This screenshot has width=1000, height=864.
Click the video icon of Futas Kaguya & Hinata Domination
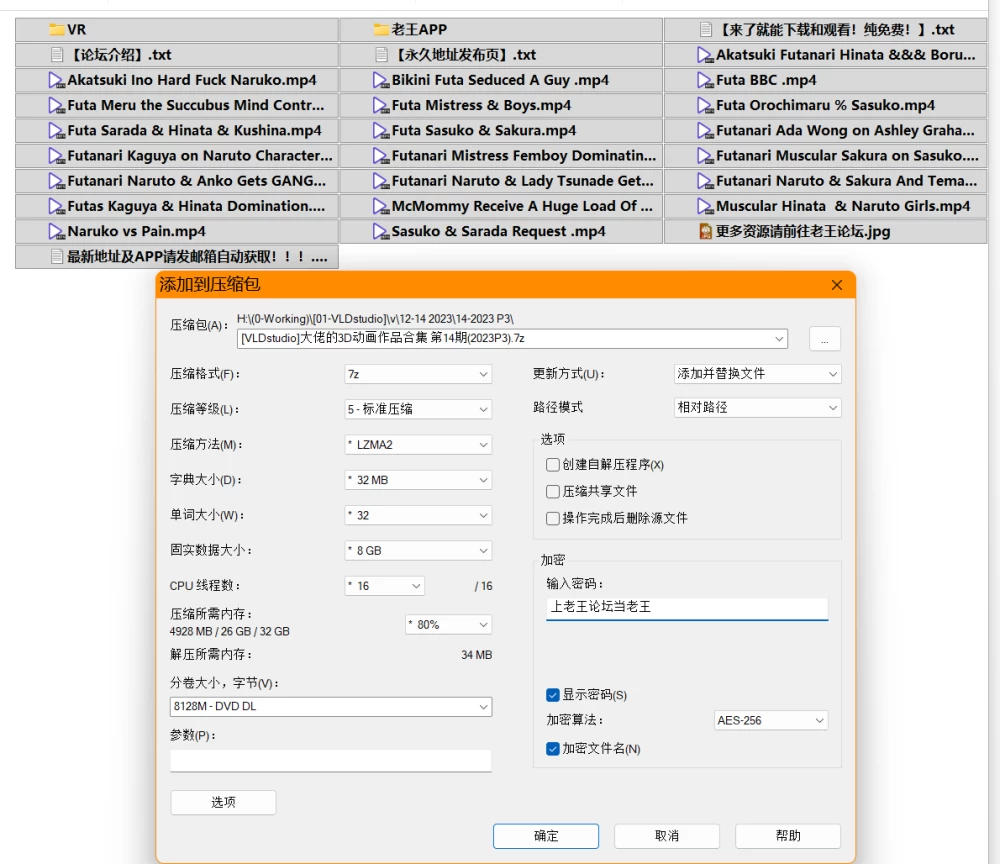pos(57,206)
